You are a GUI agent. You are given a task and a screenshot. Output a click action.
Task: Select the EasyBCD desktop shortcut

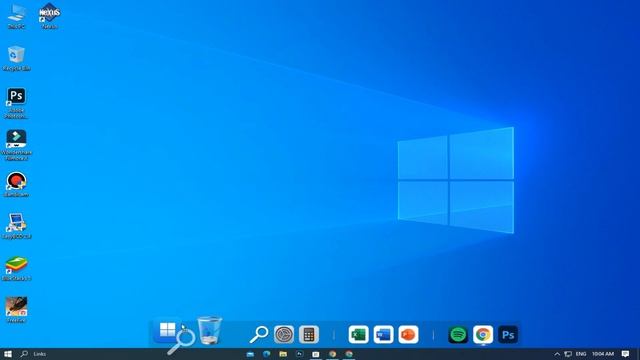[x=16, y=226]
